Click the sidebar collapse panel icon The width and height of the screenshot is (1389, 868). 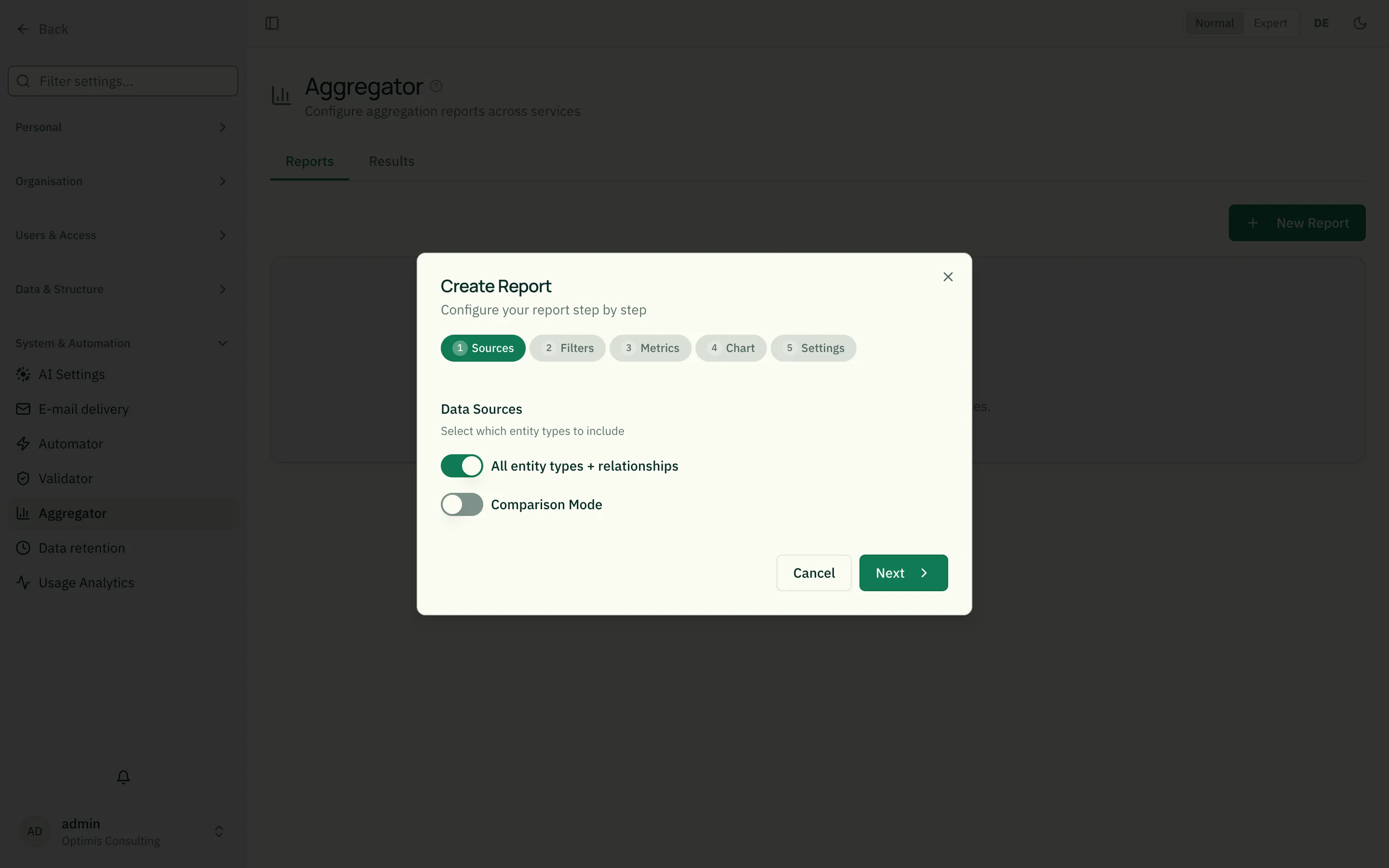[272, 23]
